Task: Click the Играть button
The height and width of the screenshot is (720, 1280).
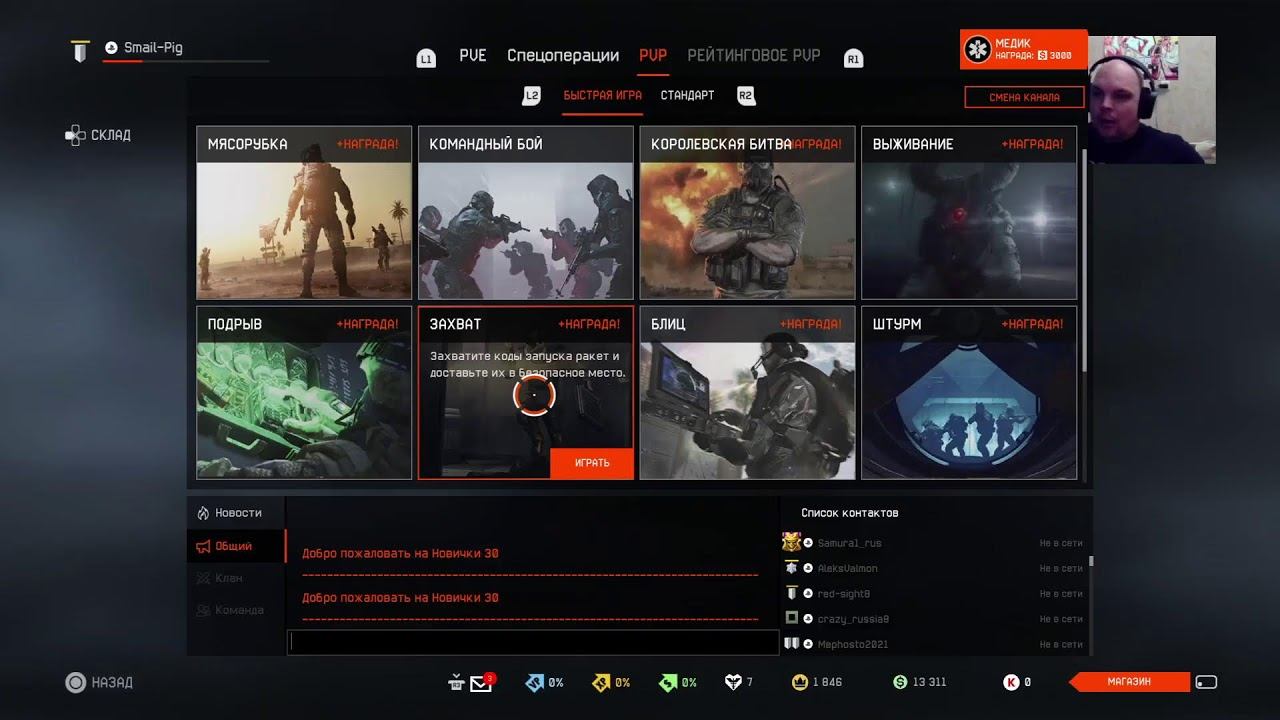Action: 592,463
